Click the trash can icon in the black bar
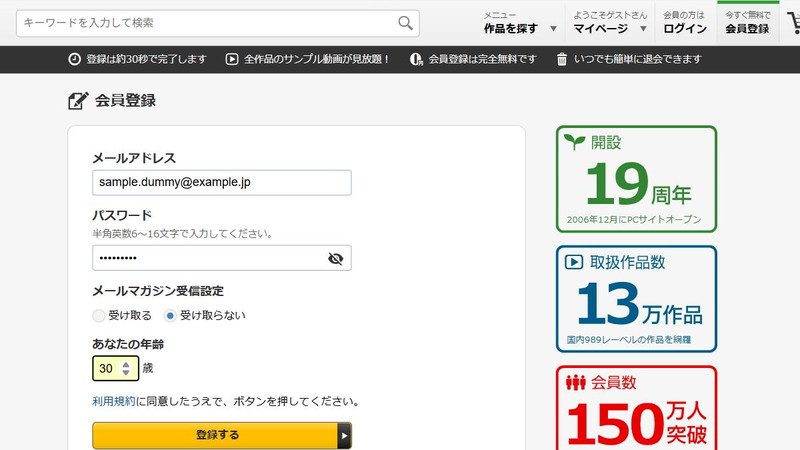 (562, 59)
